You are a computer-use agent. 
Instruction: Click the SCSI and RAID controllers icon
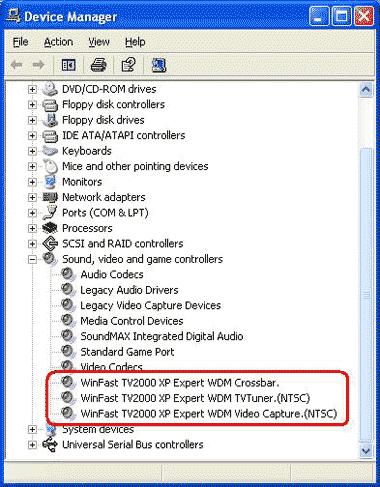pyautogui.click(x=50, y=244)
